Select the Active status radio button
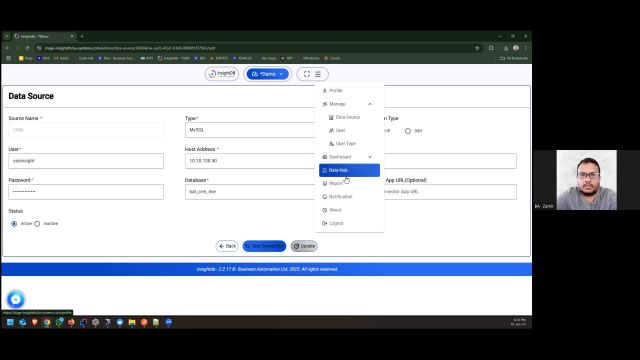The width and height of the screenshot is (640, 360). click(x=14, y=224)
